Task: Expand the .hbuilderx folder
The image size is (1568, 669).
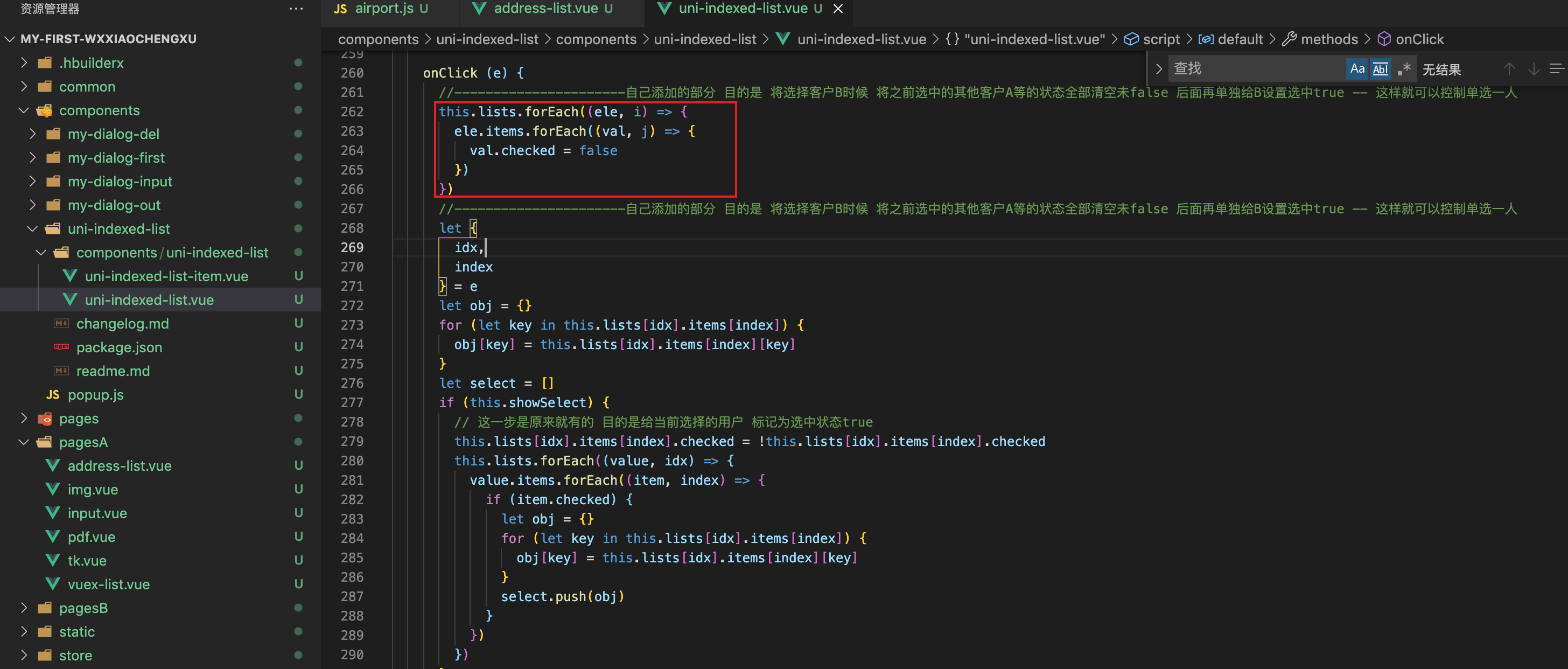Action: point(92,62)
